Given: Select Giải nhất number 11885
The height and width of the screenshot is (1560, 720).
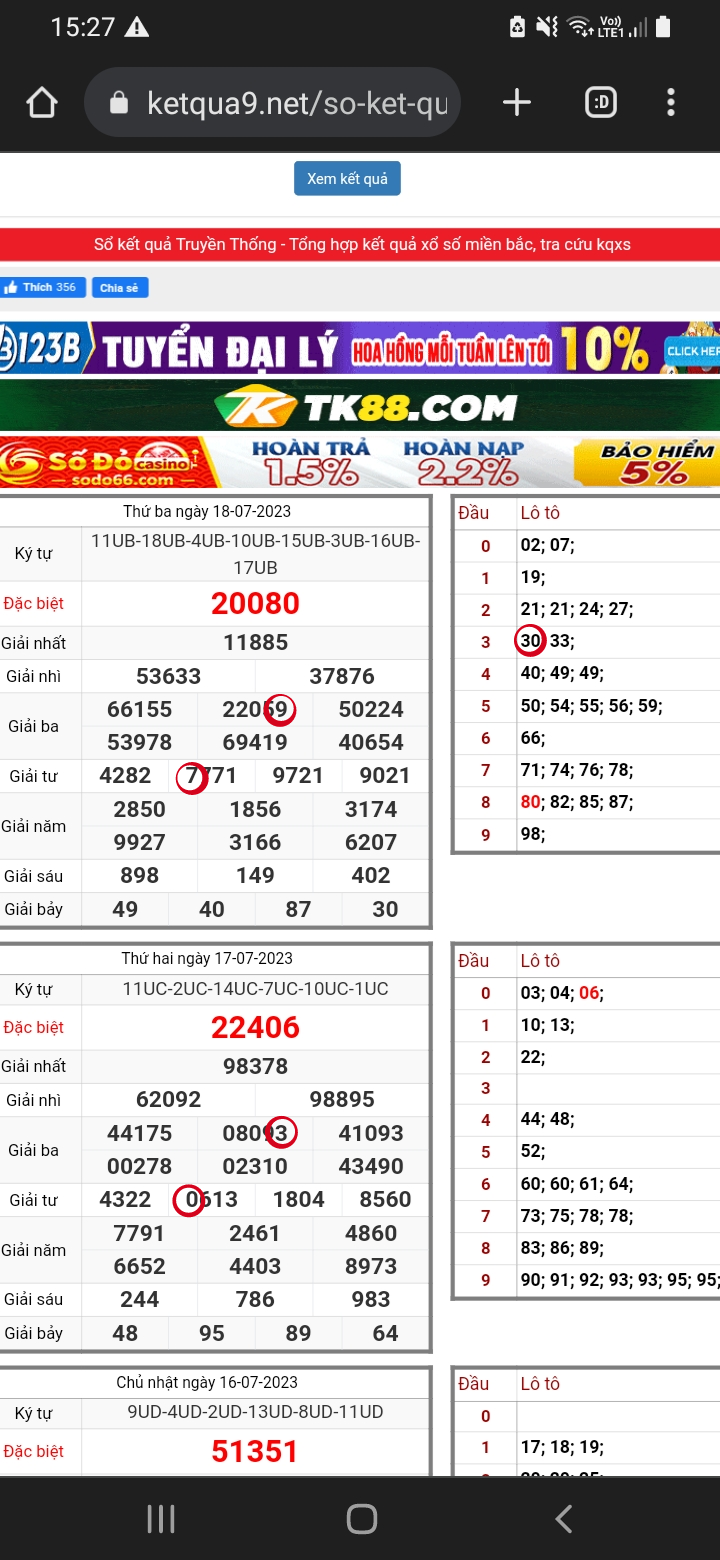Looking at the screenshot, I should point(255,643).
